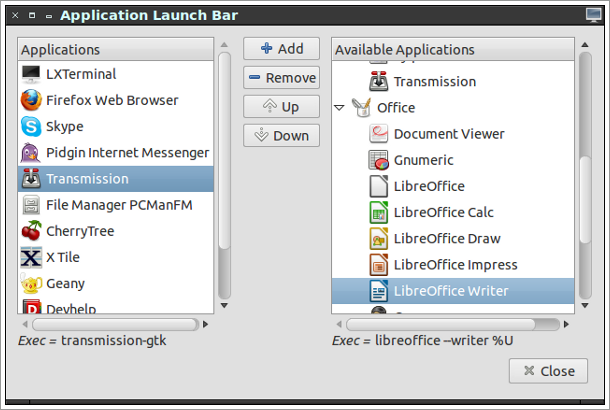Image resolution: width=610 pixels, height=410 pixels.
Task: Click the Gnumeric spreadsheet icon
Action: pyautogui.click(x=379, y=160)
